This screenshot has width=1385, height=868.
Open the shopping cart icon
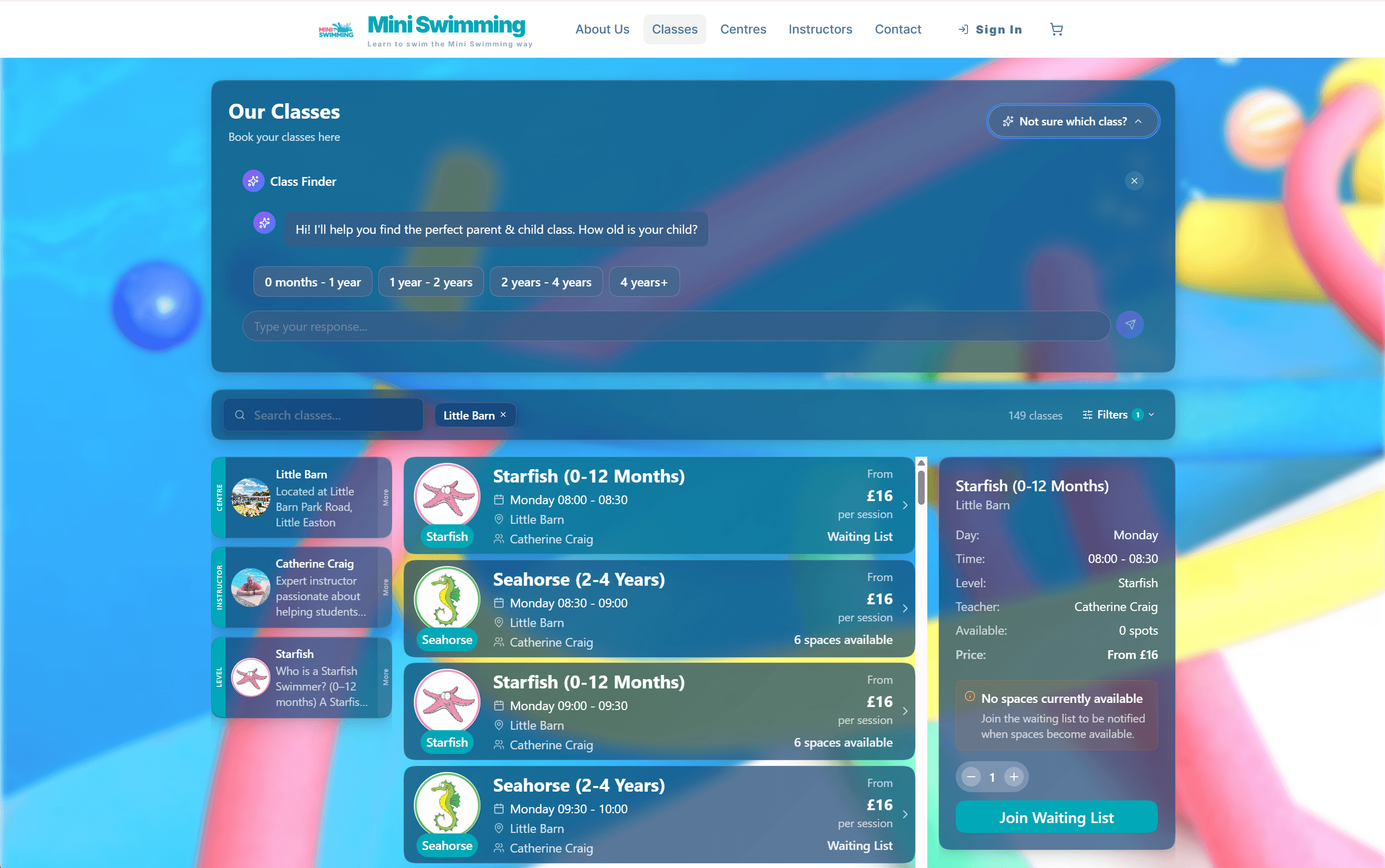1056,29
